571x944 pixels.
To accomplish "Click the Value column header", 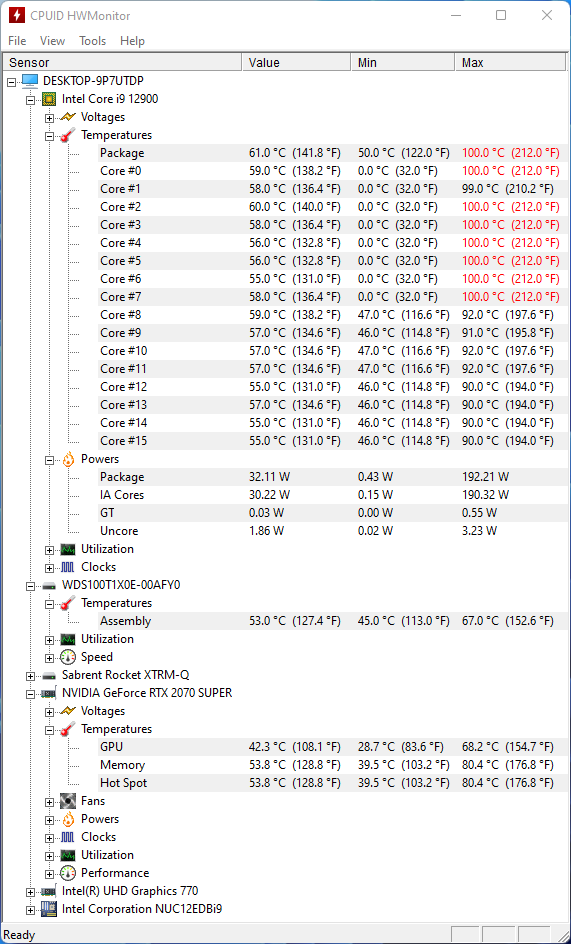I will pyautogui.click(x=297, y=63).
